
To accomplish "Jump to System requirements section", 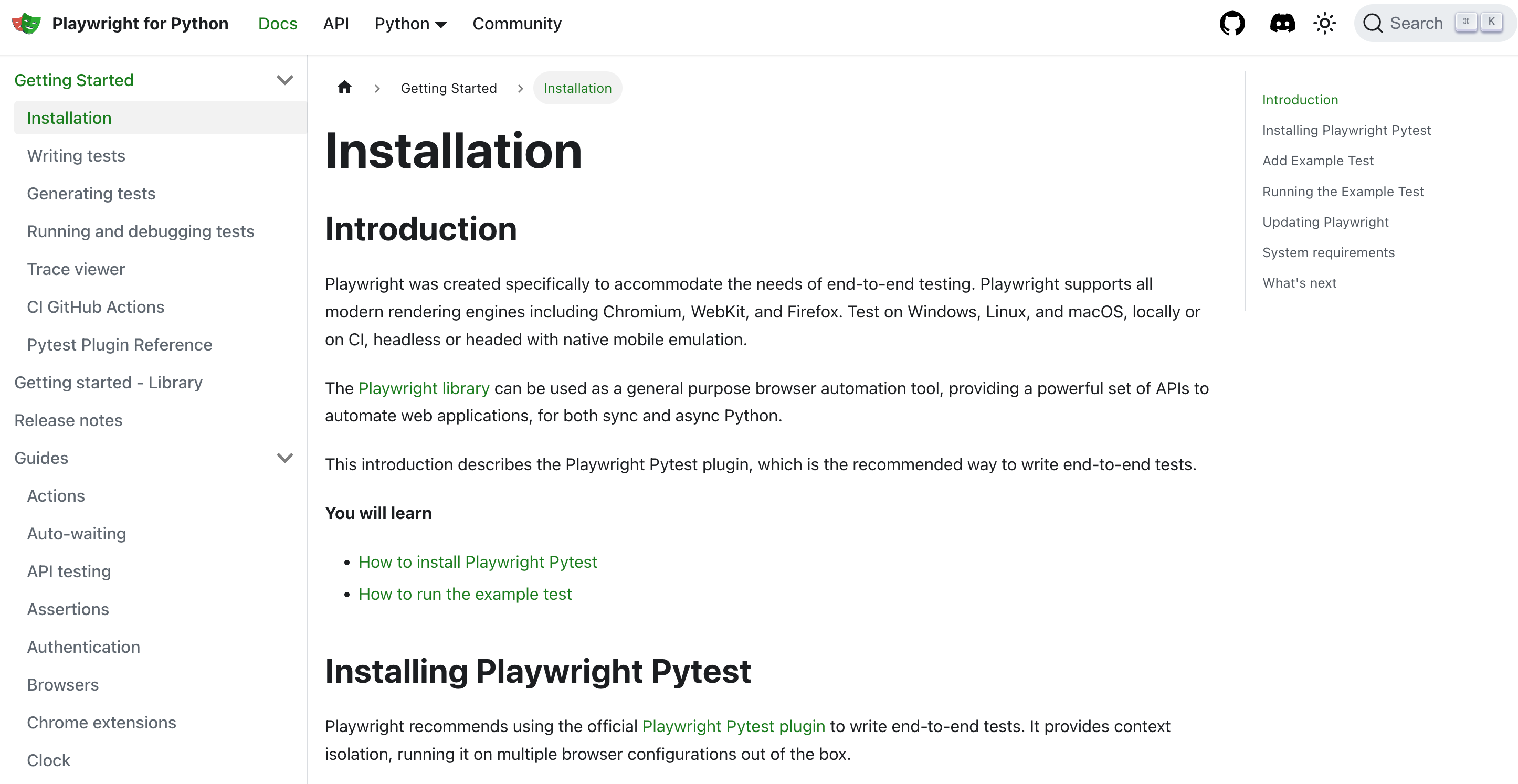I will 1328,253.
